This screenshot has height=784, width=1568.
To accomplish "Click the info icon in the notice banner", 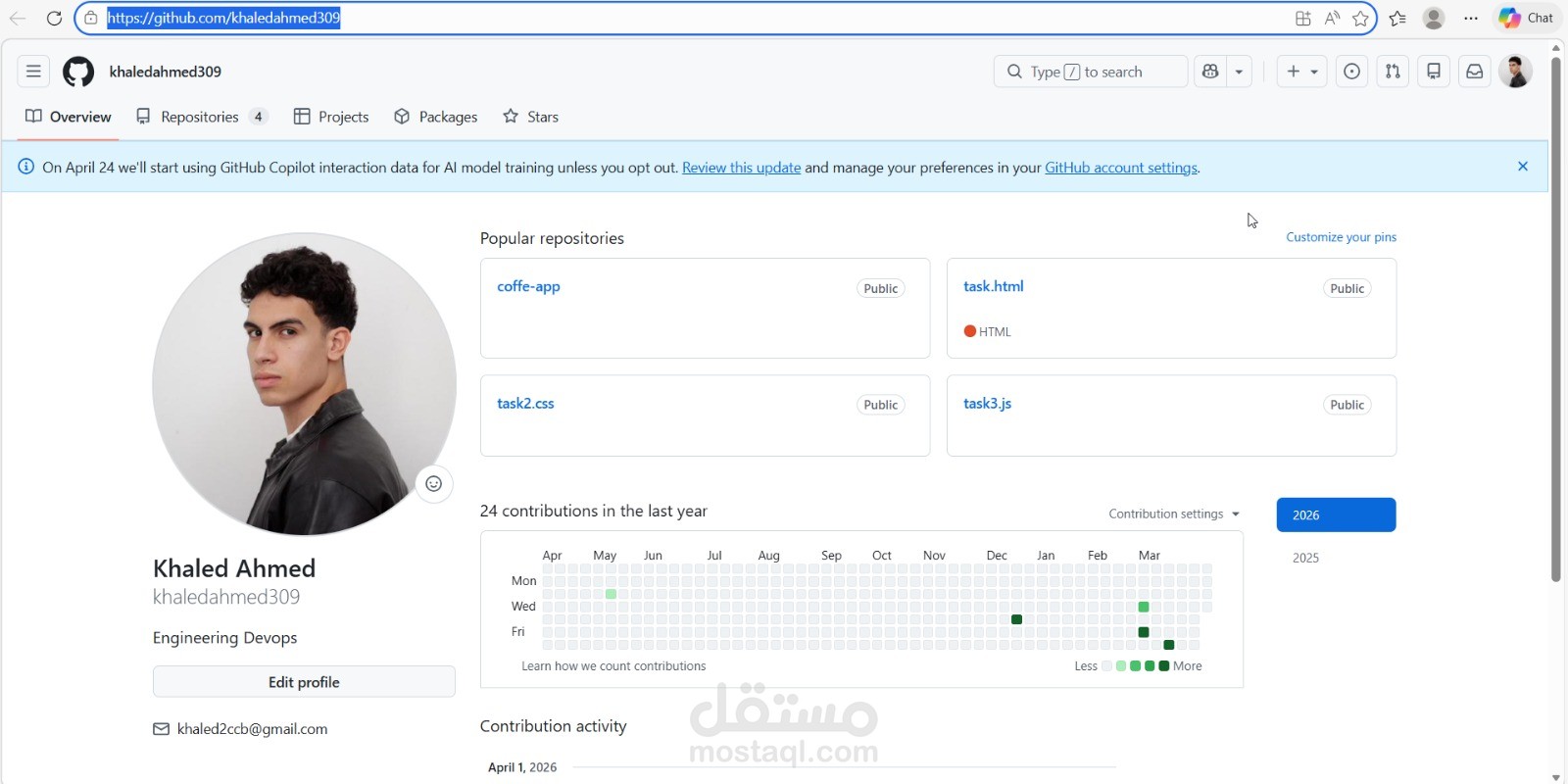I will tap(26, 167).
